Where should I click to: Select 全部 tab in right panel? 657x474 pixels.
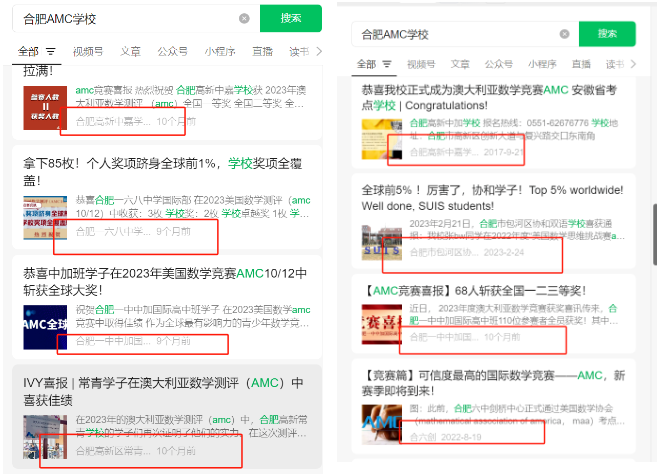367,64
